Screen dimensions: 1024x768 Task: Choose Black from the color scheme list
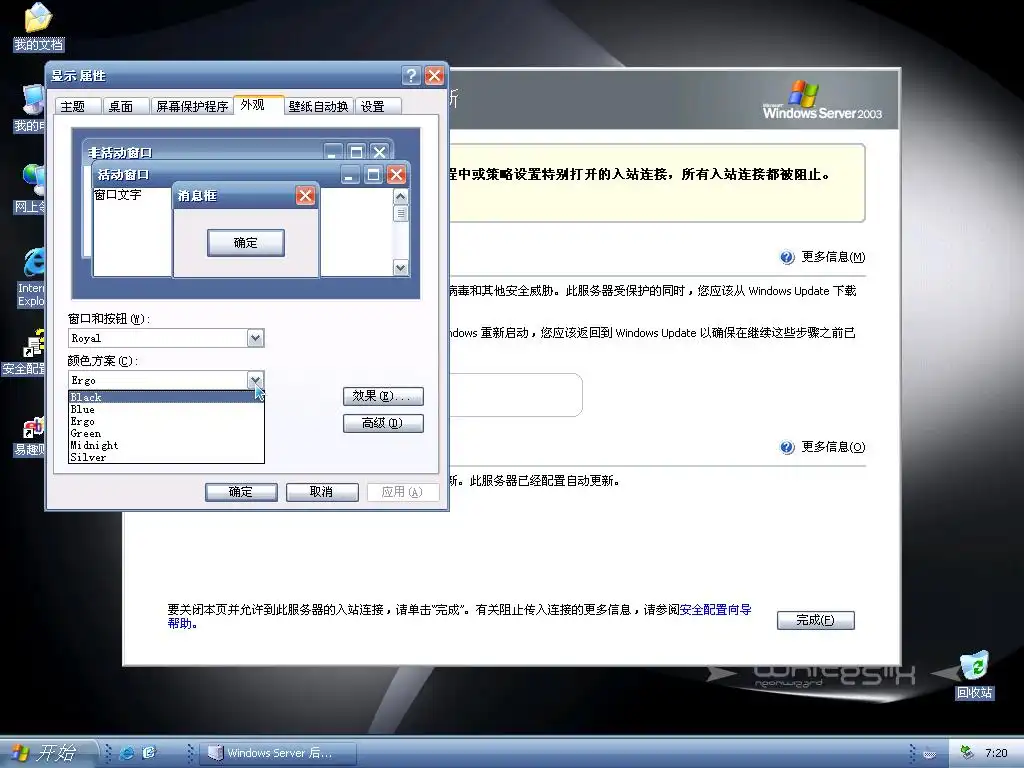[x=166, y=397]
